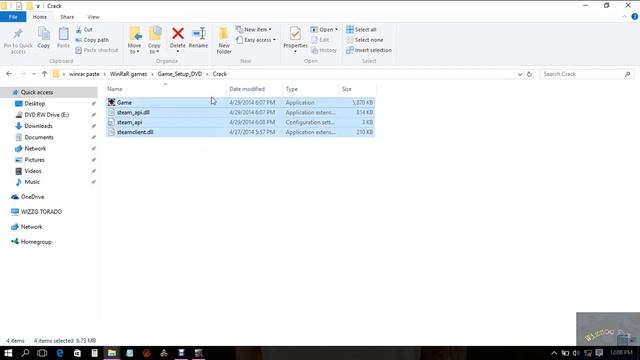Open OneDrive in the navigation pane
The image size is (640, 360).
point(32,197)
